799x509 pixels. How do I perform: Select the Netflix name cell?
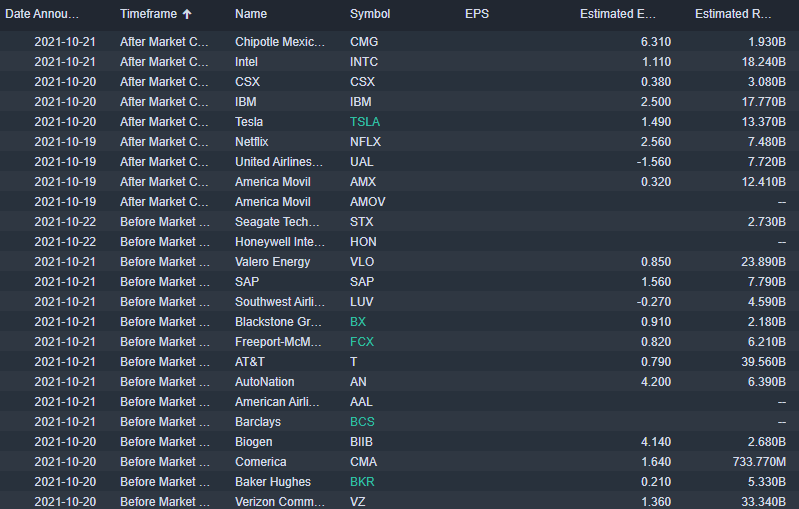click(x=252, y=142)
